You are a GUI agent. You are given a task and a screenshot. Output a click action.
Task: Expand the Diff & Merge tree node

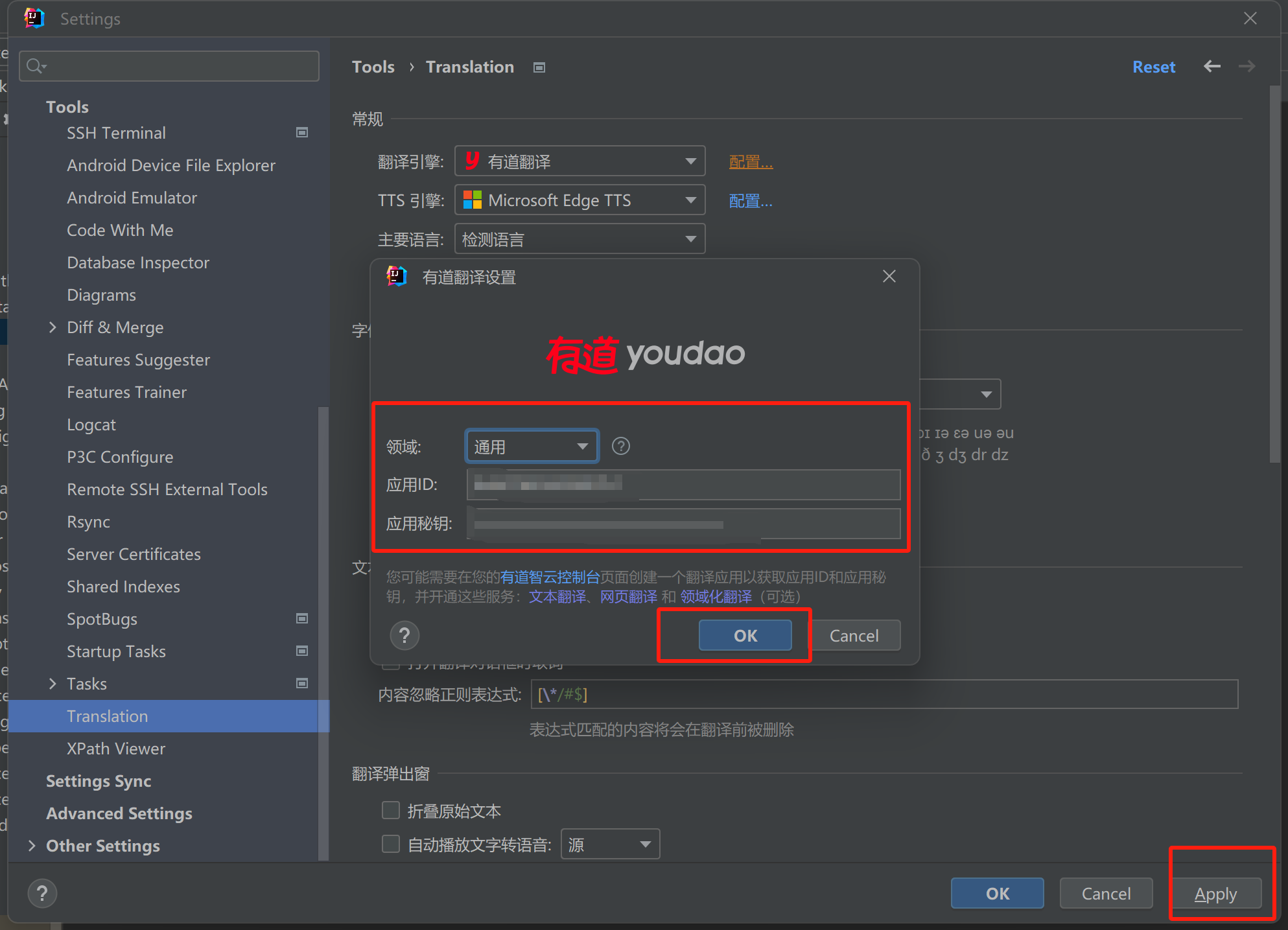pyautogui.click(x=53, y=327)
